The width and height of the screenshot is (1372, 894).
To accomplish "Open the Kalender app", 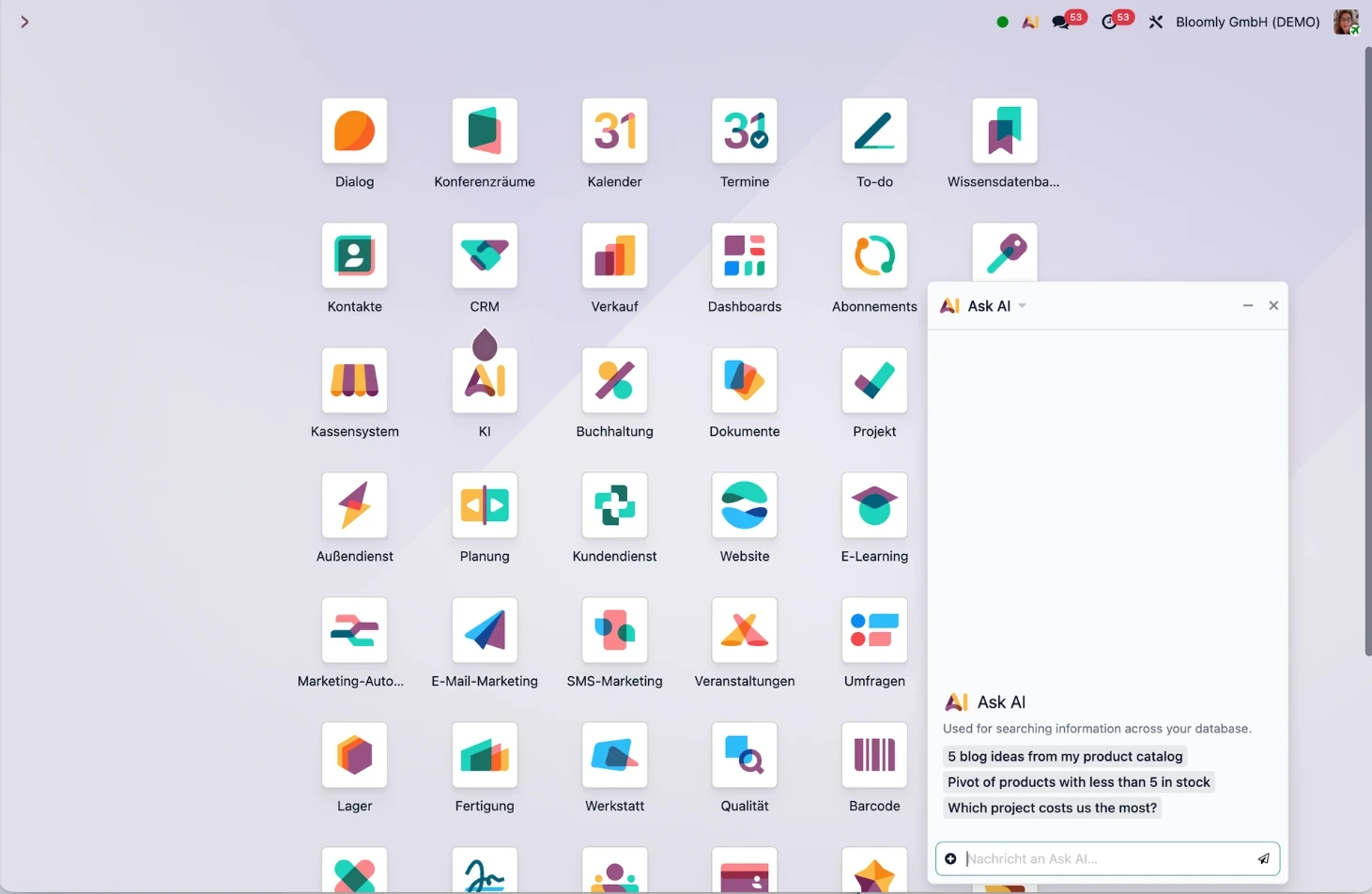I will point(614,131).
